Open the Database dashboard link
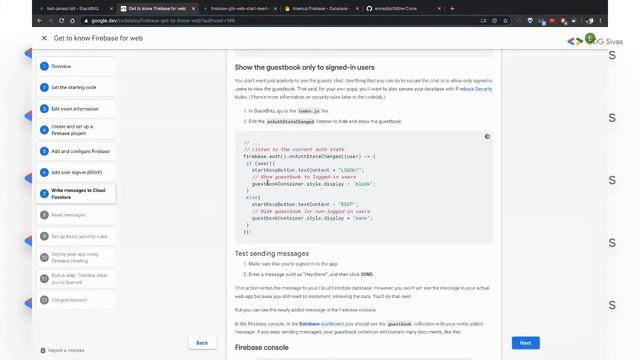 [x=321, y=324]
